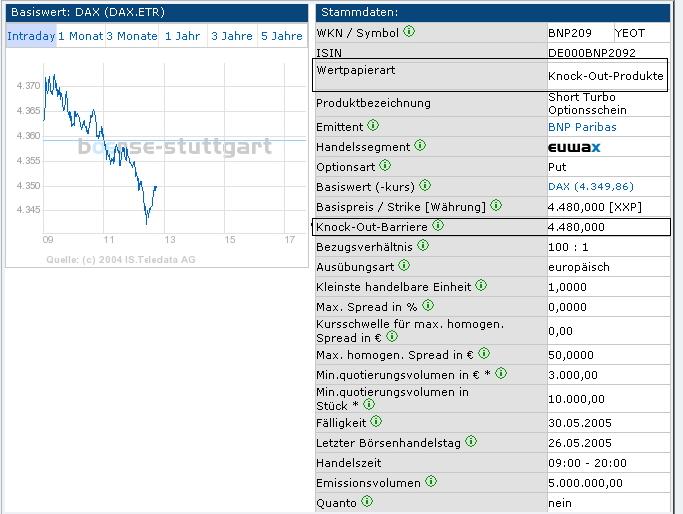Viewport: 683px width, 514px height.
Task: Select the Intraday chart tab
Action: (x=31, y=36)
